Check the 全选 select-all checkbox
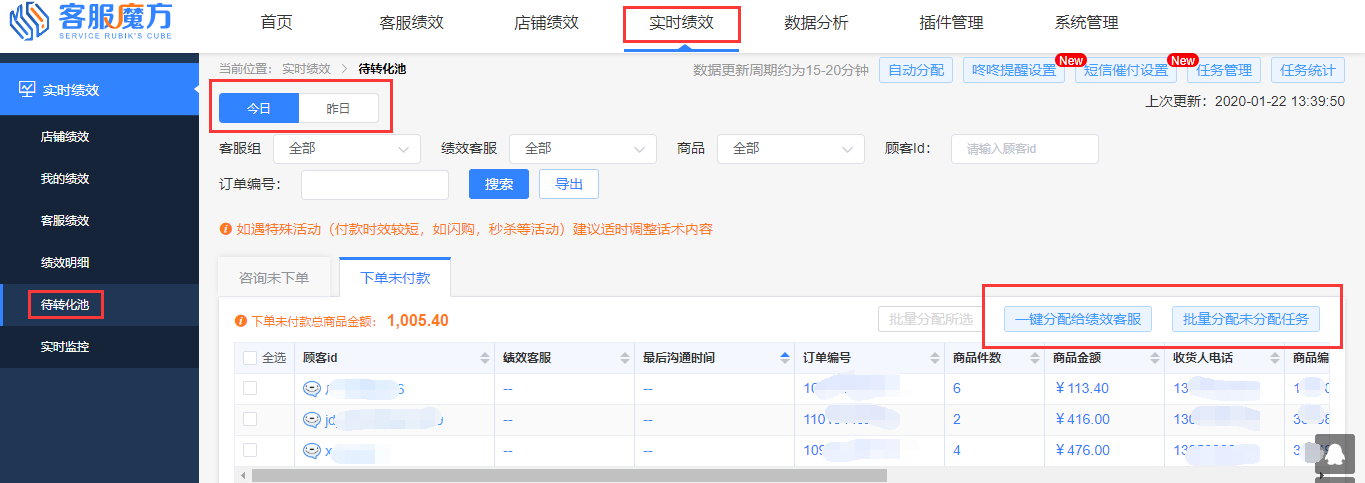Viewport: 1365px width, 483px height. [250, 358]
